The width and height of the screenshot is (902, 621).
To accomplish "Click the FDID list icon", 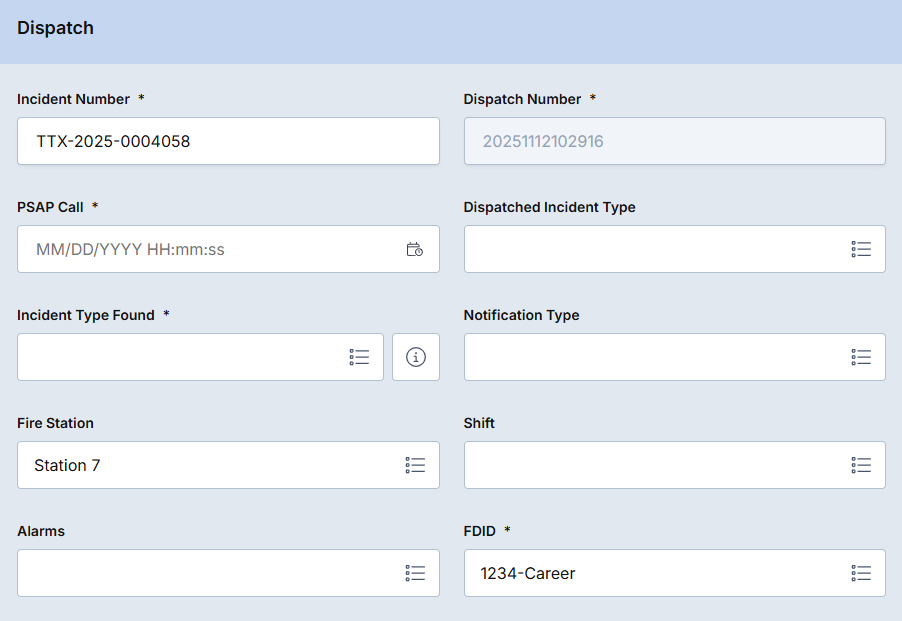I will tap(861, 573).
